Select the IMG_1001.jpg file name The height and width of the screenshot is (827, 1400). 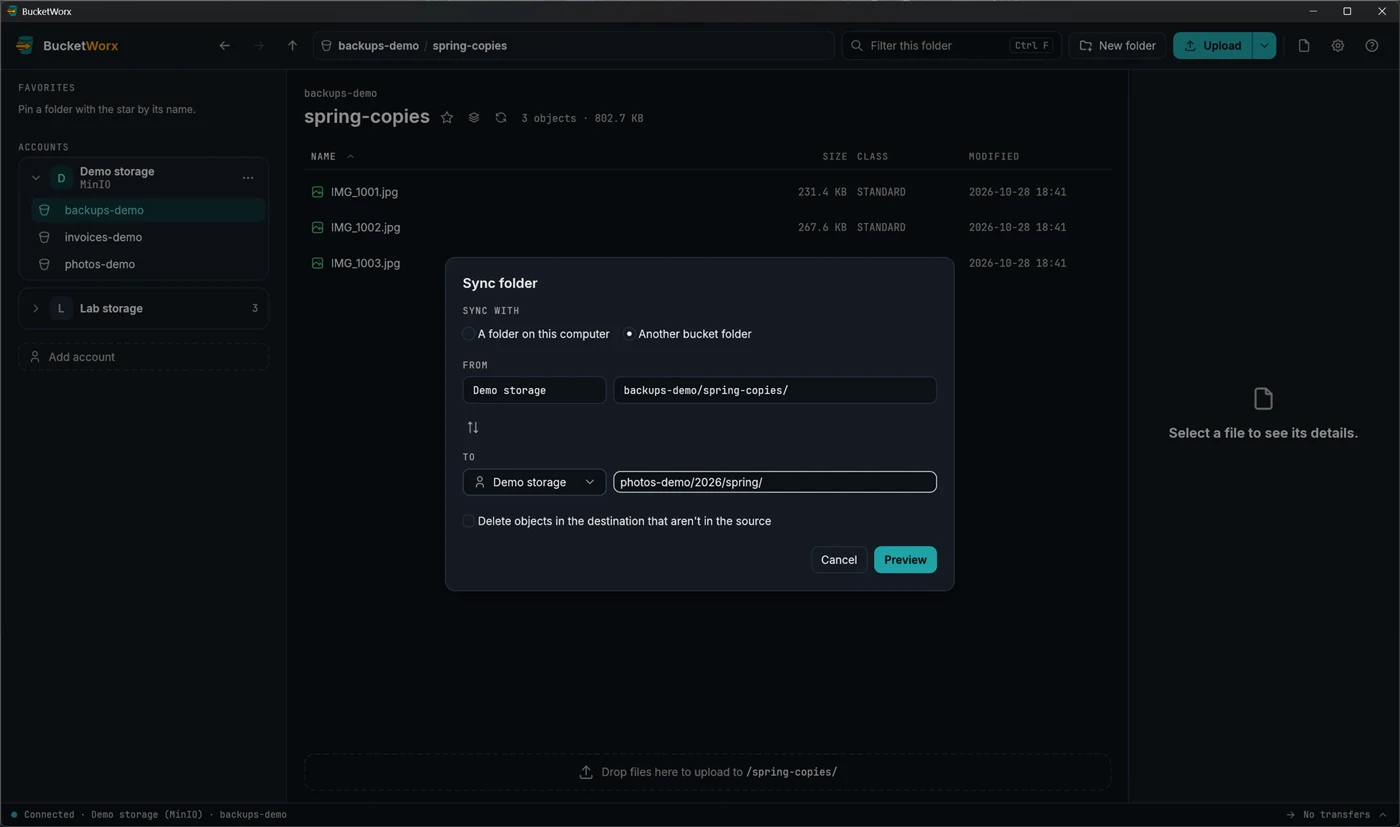[364, 192]
